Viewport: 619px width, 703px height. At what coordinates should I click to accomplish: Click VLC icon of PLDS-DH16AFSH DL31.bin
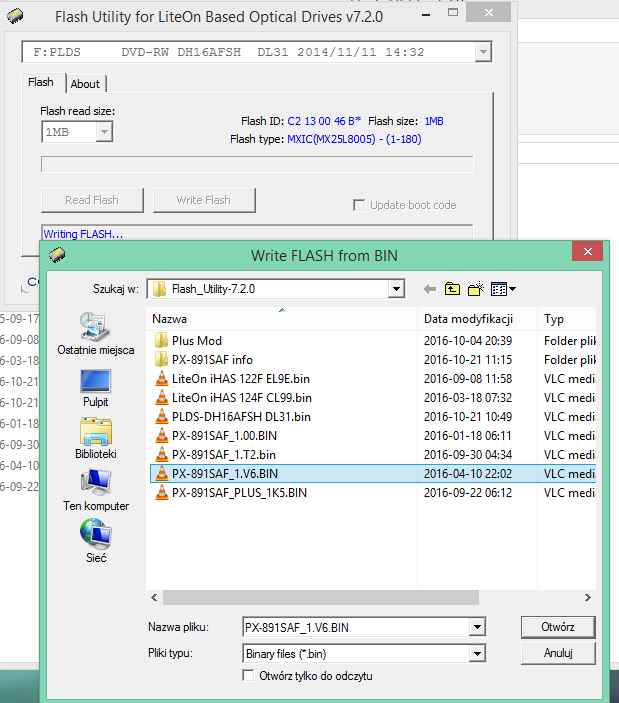tap(161, 417)
